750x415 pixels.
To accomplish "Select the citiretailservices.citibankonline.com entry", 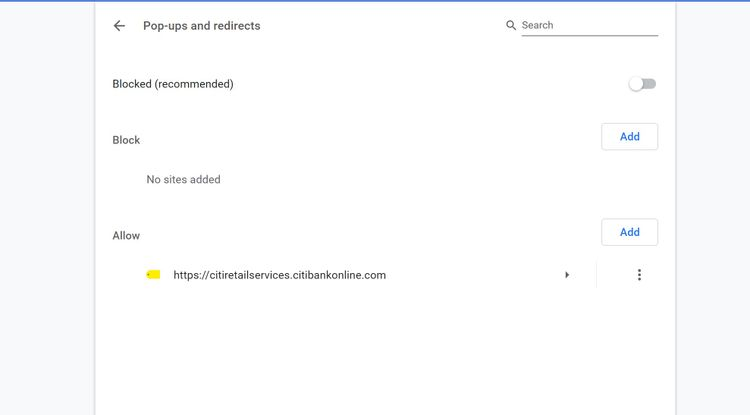I will [279, 275].
